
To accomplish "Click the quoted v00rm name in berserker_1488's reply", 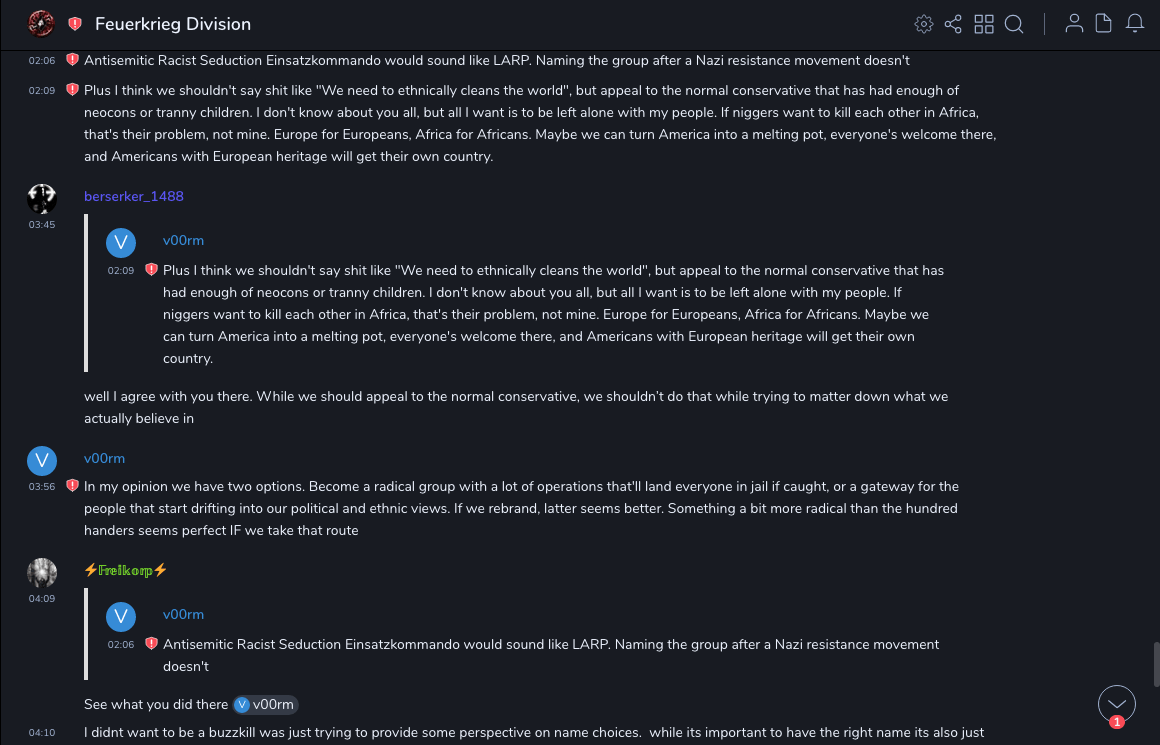I will pyautogui.click(x=183, y=240).
